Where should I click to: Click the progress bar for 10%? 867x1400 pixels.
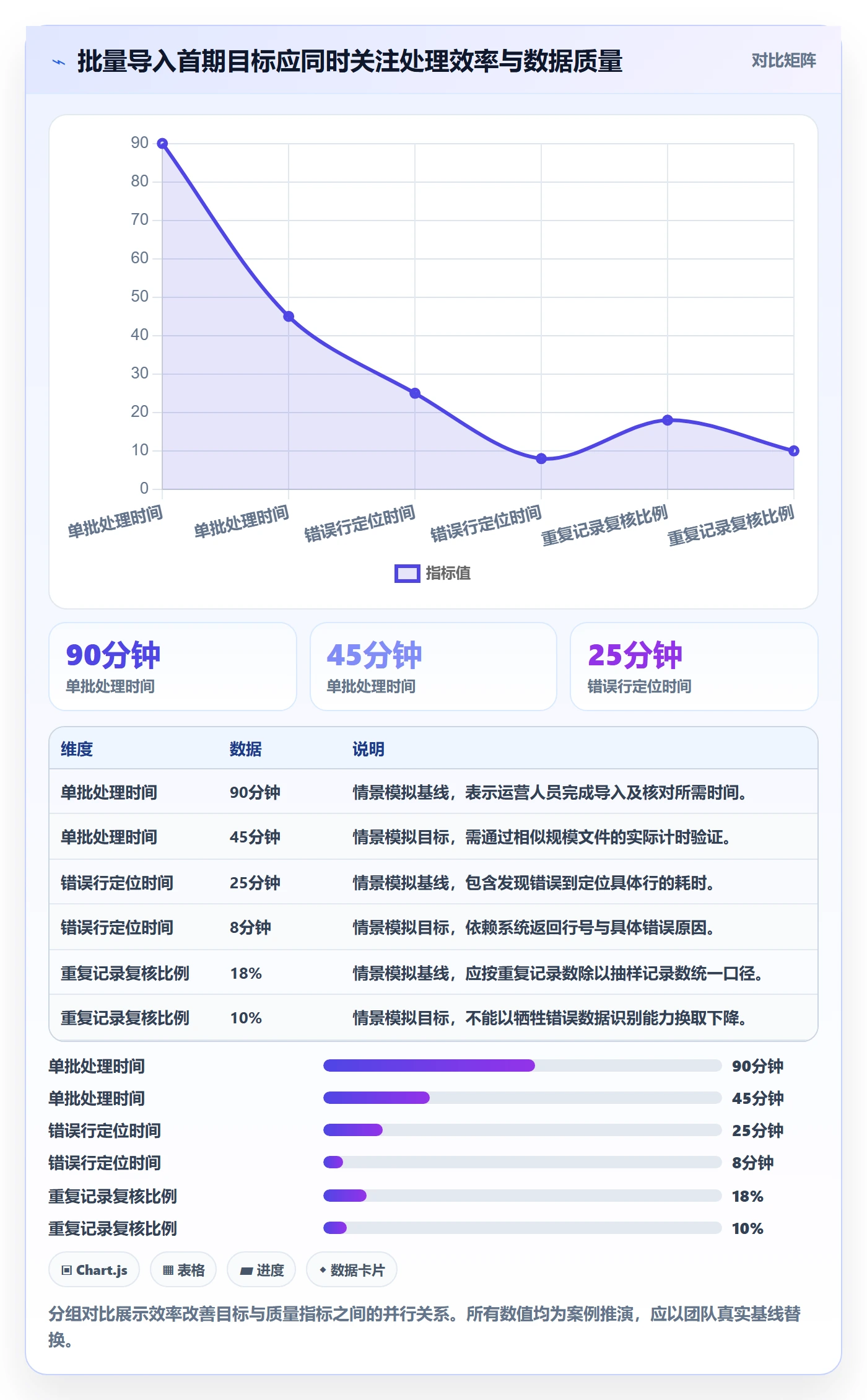tap(523, 1228)
